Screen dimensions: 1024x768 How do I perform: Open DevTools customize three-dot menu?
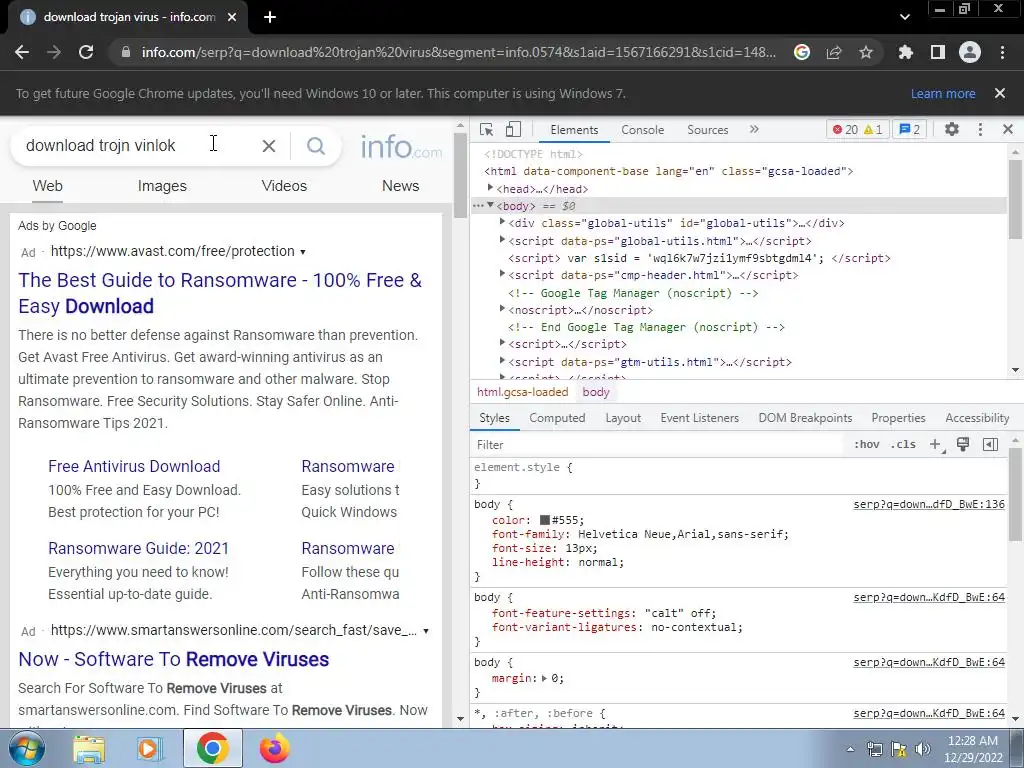[980, 129]
